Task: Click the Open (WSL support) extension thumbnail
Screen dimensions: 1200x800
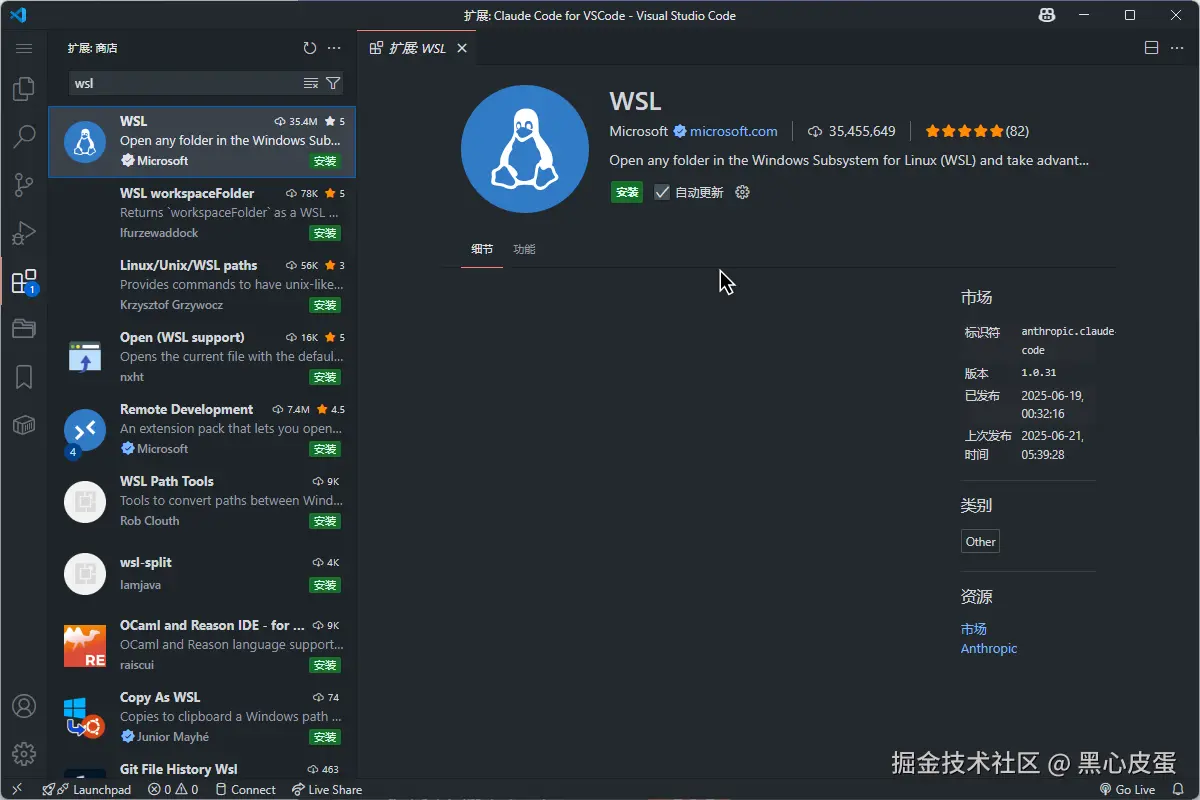Action: click(85, 357)
